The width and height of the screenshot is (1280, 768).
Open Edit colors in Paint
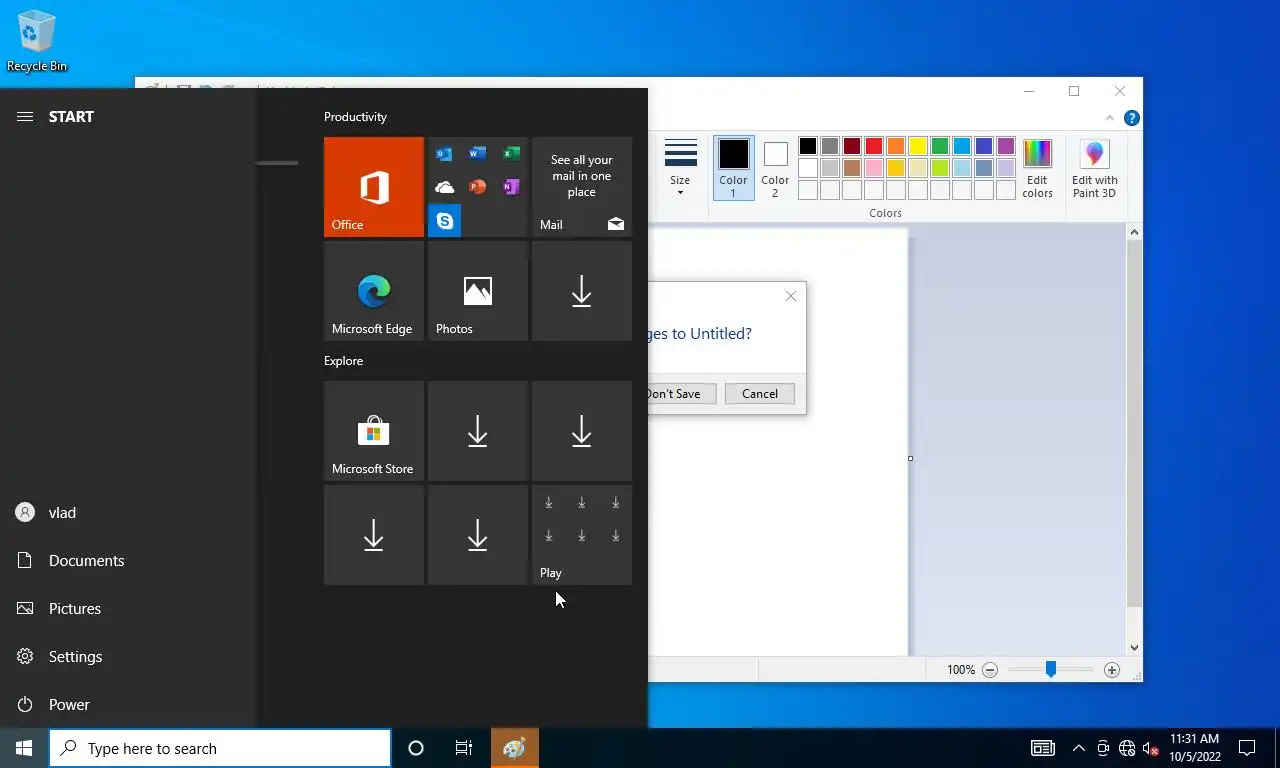(1037, 169)
